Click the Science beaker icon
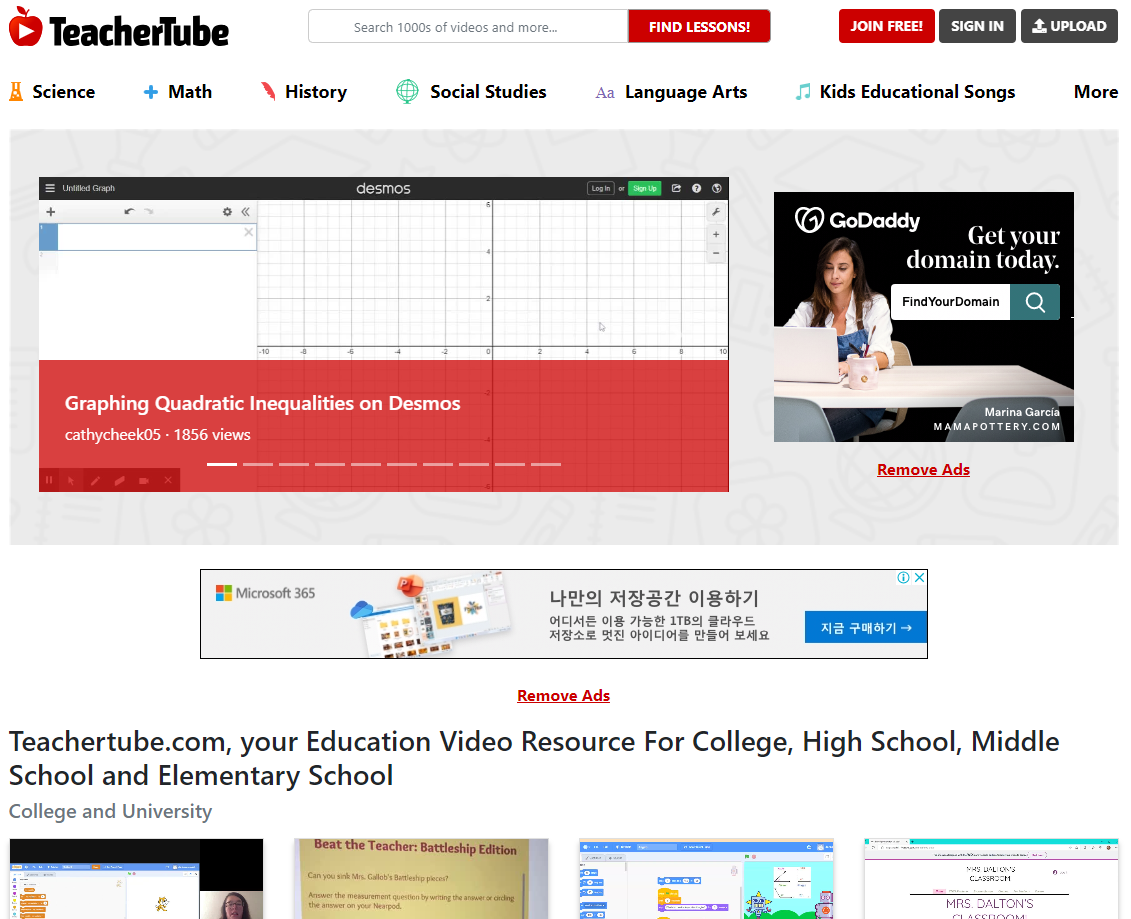The image size is (1131, 919). tap(16, 92)
